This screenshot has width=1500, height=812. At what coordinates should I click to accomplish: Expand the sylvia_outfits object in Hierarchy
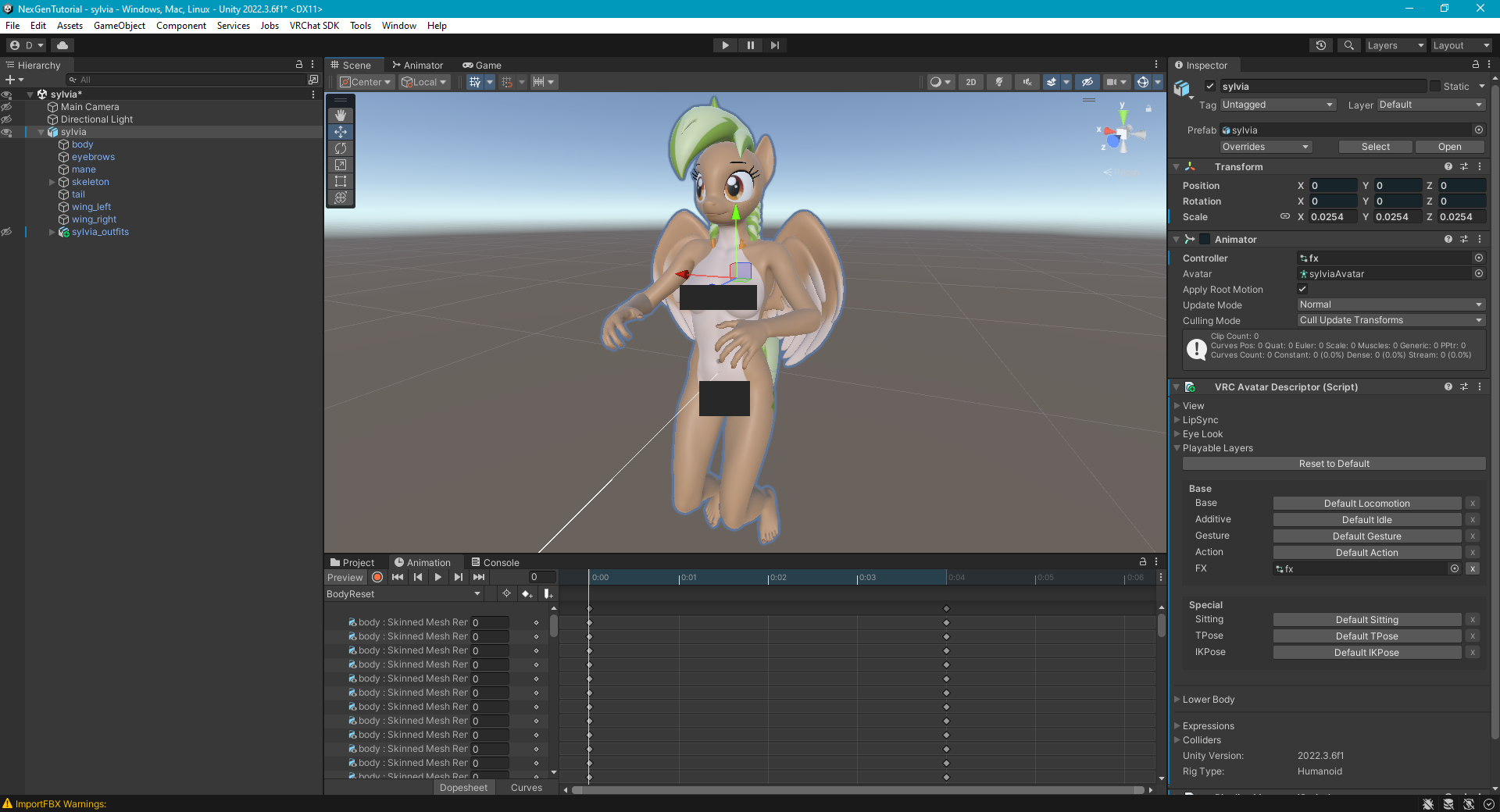click(x=52, y=232)
